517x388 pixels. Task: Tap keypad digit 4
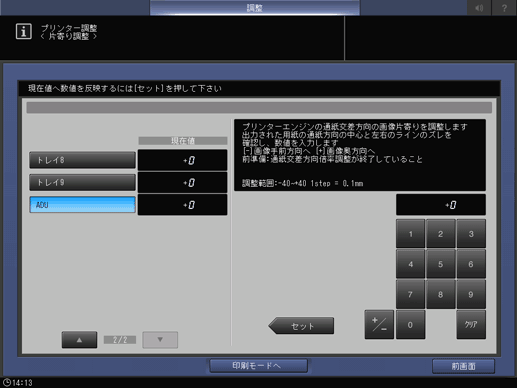pyautogui.click(x=410, y=264)
